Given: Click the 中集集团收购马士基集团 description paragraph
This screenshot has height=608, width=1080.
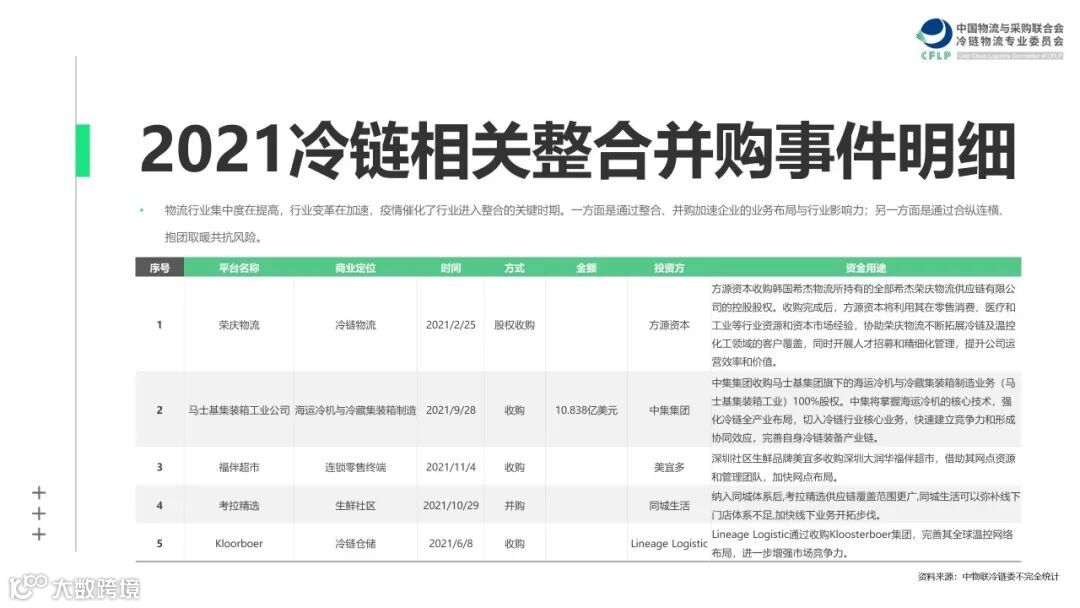Looking at the screenshot, I should 864,410.
